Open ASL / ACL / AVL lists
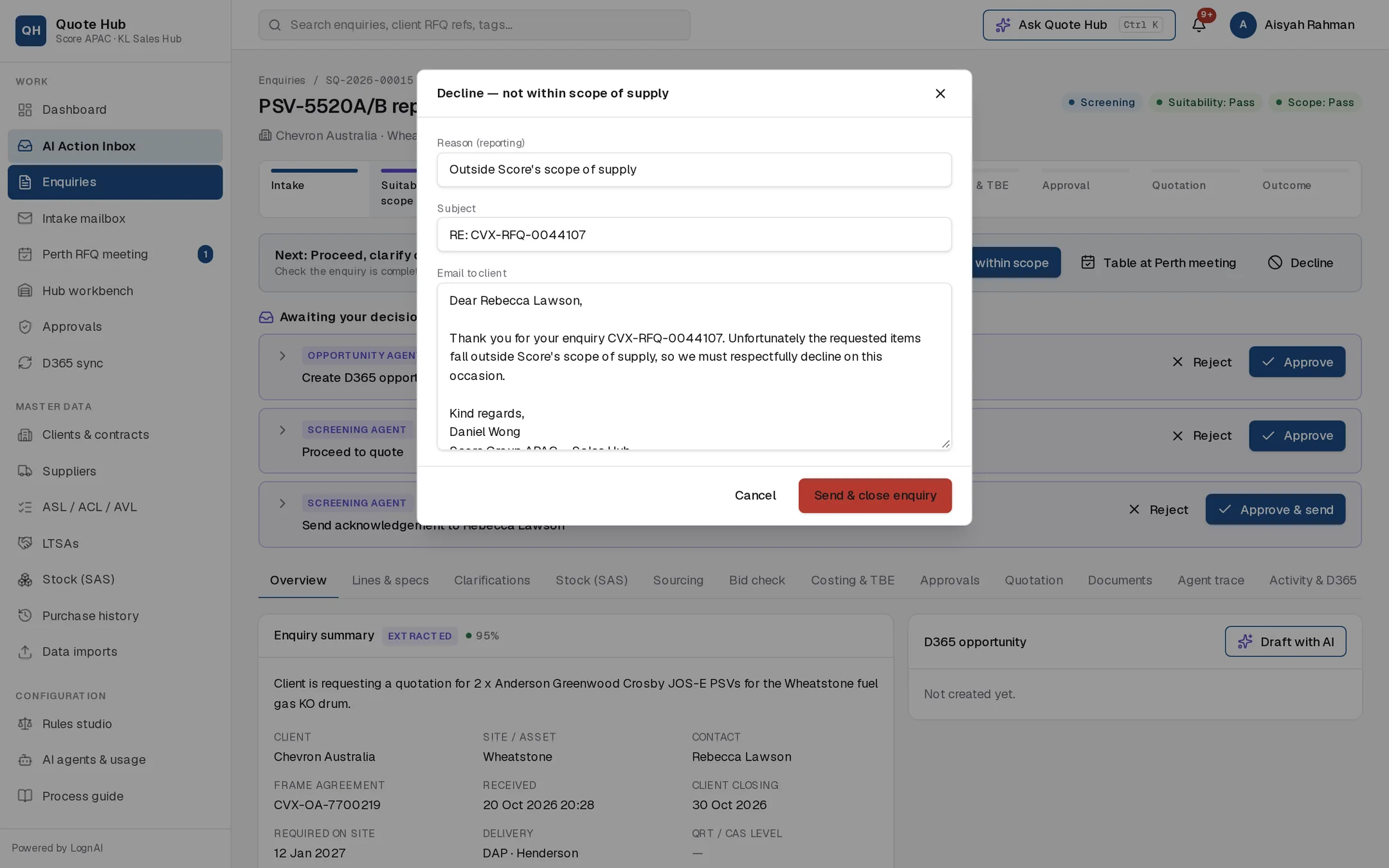The width and height of the screenshot is (1389, 868). tap(115, 507)
